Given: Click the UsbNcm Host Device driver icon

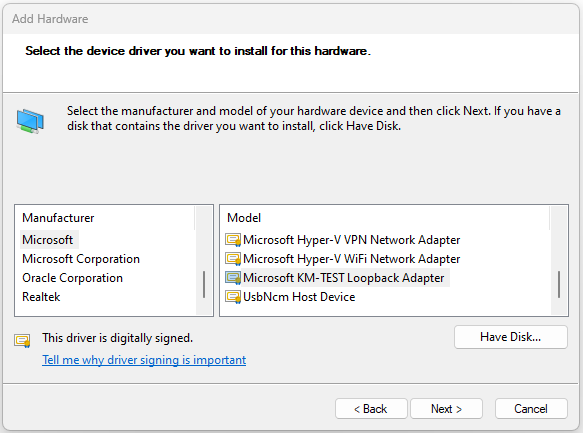Looking at the screenshot, I should (233, 297).
